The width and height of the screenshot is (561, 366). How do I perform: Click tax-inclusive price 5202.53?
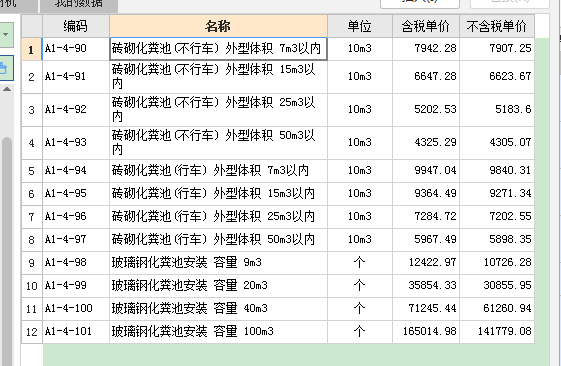point(426,110)
